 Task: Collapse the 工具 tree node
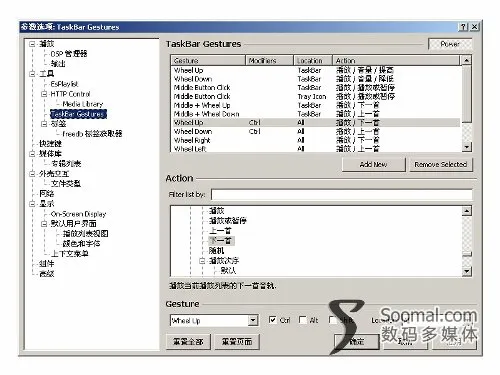32,74
